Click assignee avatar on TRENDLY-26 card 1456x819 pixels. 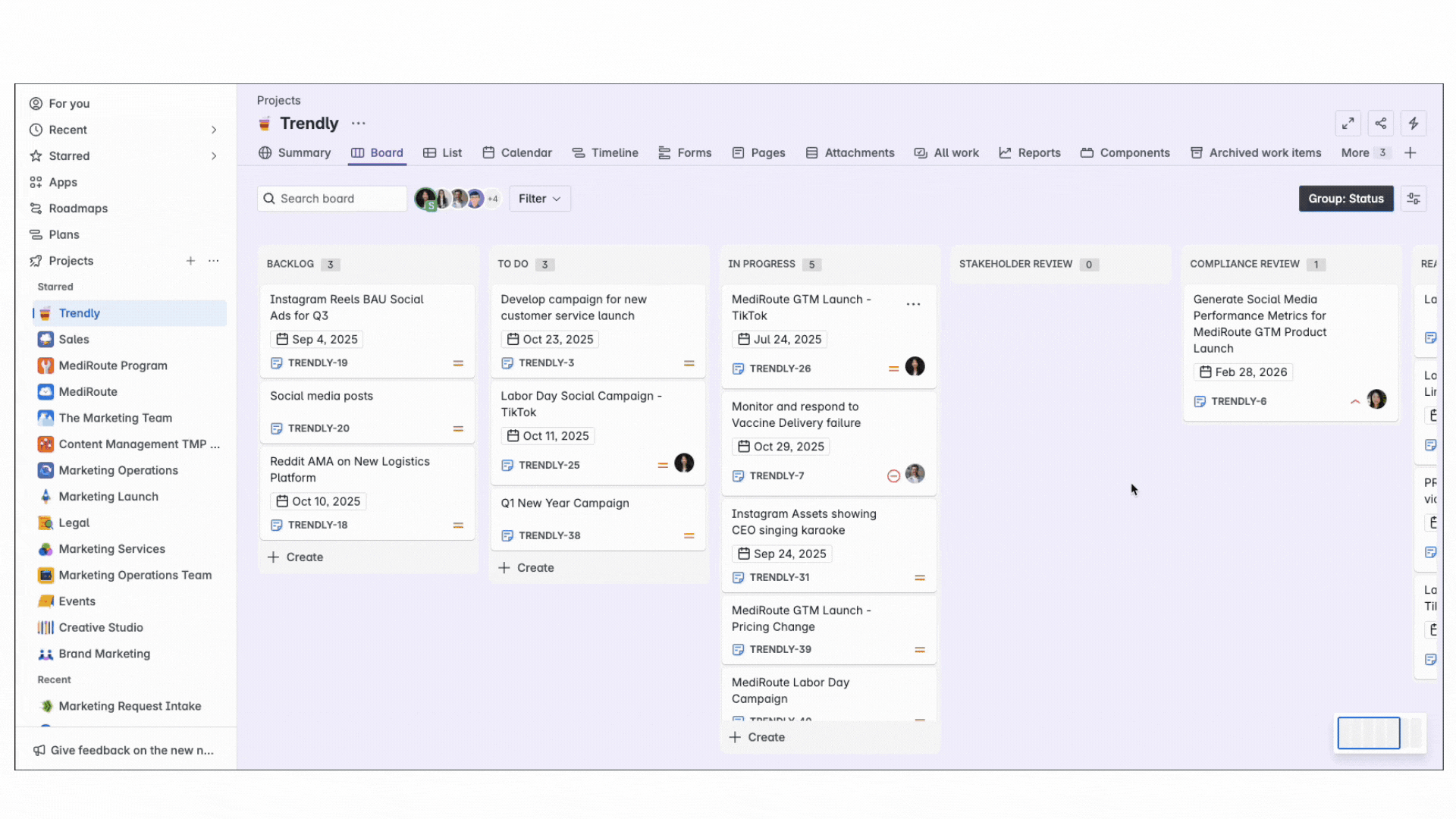(915, 367)
